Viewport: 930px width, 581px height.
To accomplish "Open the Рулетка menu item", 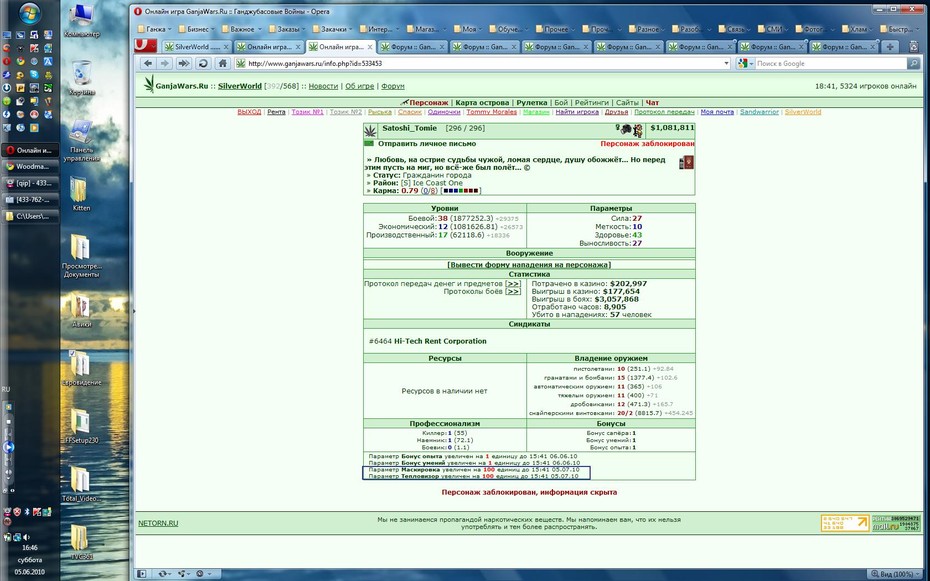I will (531, 103).
